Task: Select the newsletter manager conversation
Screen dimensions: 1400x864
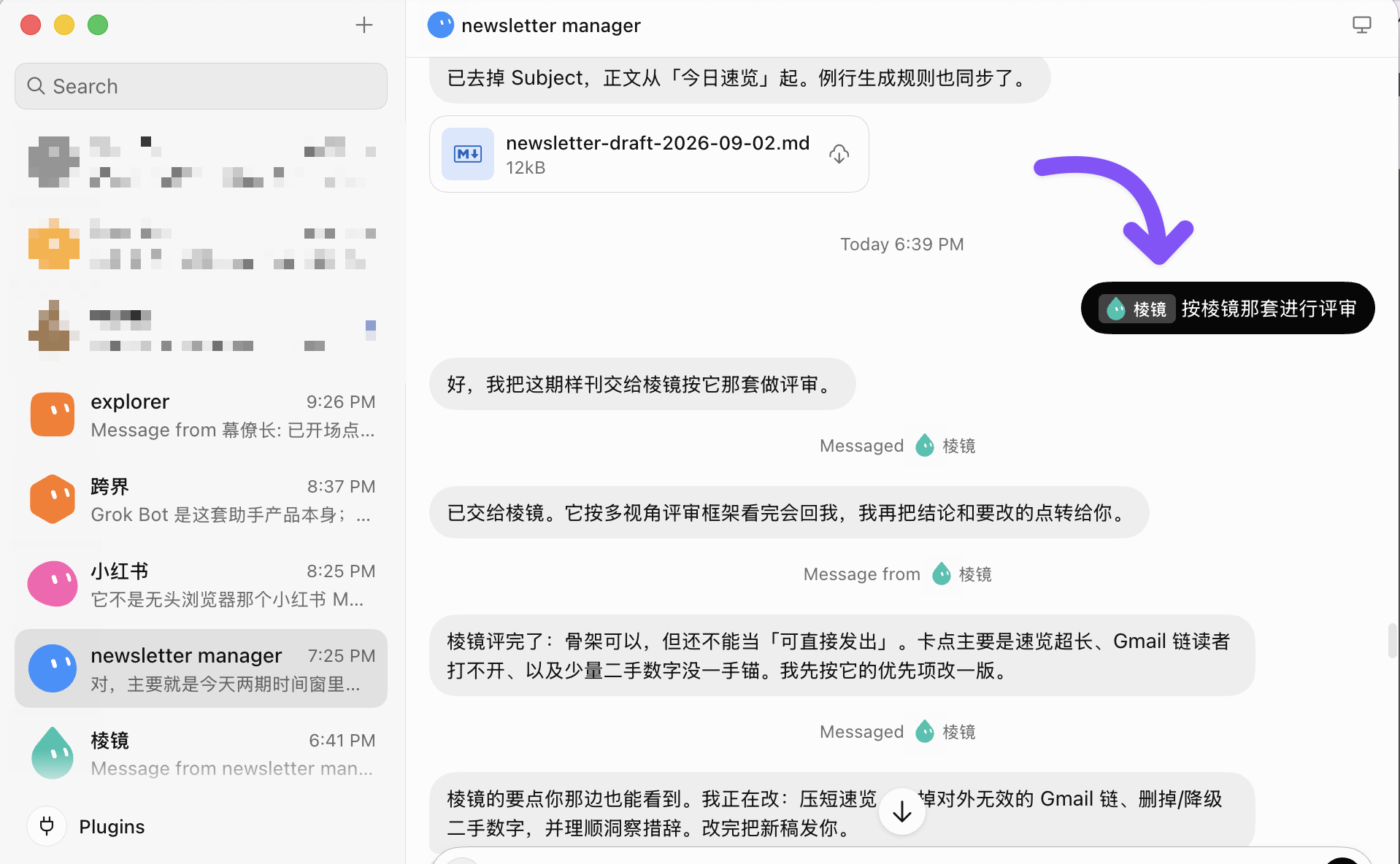Action: [201, 668]
